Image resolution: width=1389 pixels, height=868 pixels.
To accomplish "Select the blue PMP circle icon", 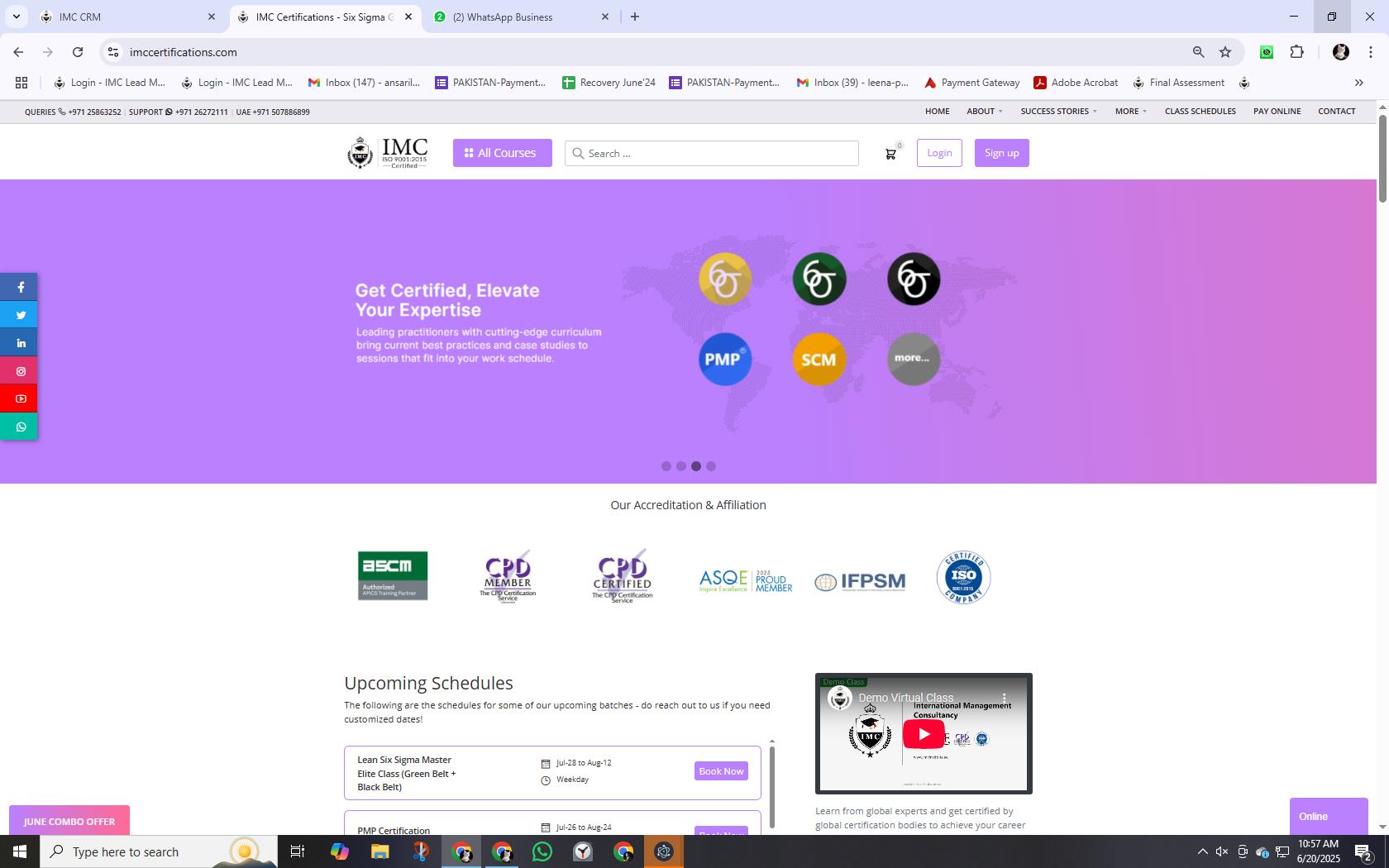I will coord(725,359).
